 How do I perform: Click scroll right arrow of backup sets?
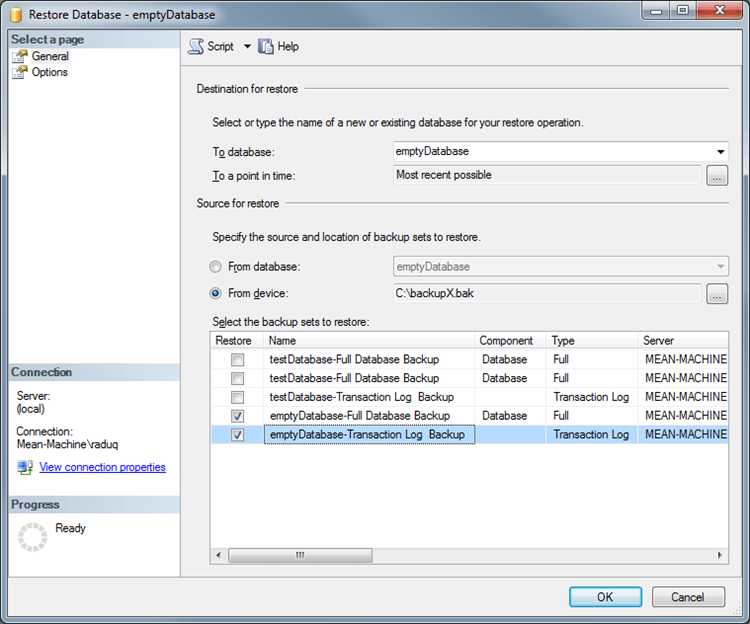pyautogui.click(x=720, y=555)
